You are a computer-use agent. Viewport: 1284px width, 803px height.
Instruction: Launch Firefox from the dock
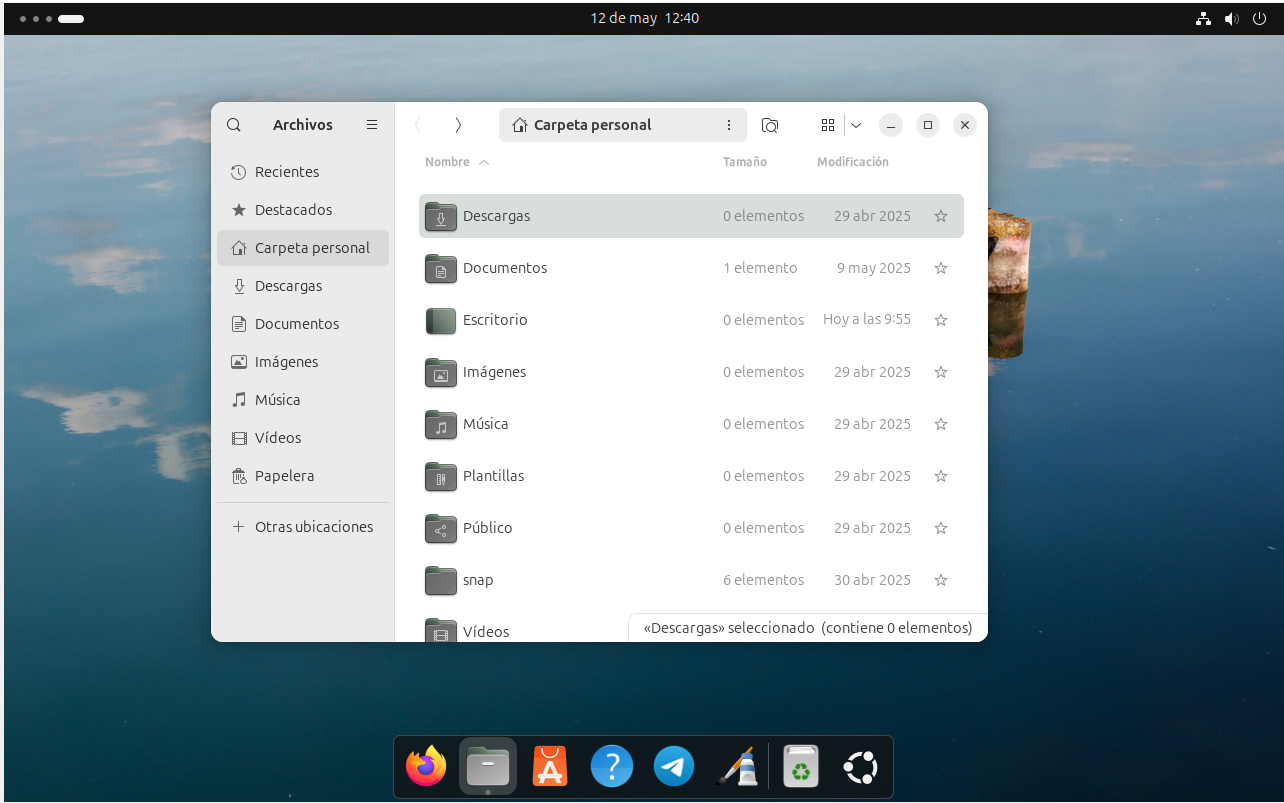tap(426, 767)
